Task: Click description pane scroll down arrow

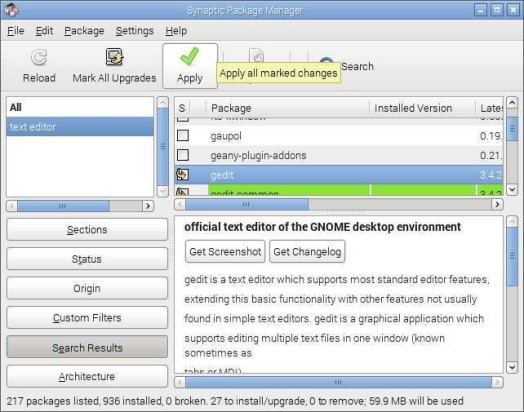Action: click(512, 367)
